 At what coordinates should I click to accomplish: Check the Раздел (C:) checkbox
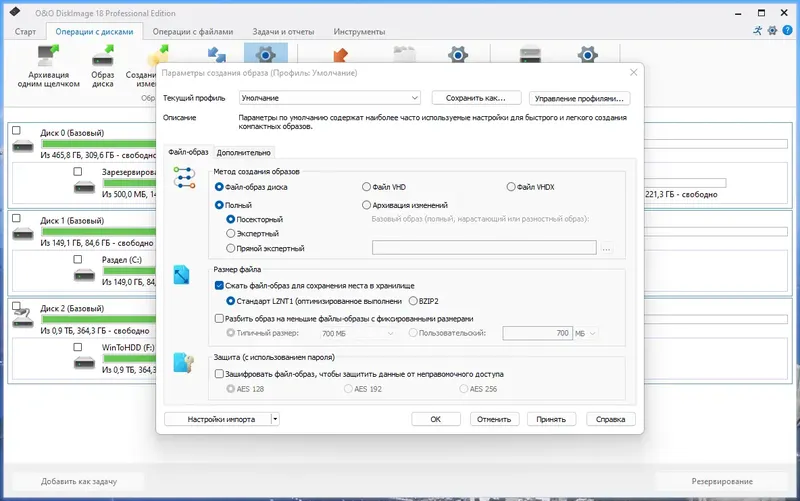pyautogui.click(x=78, y=259)
